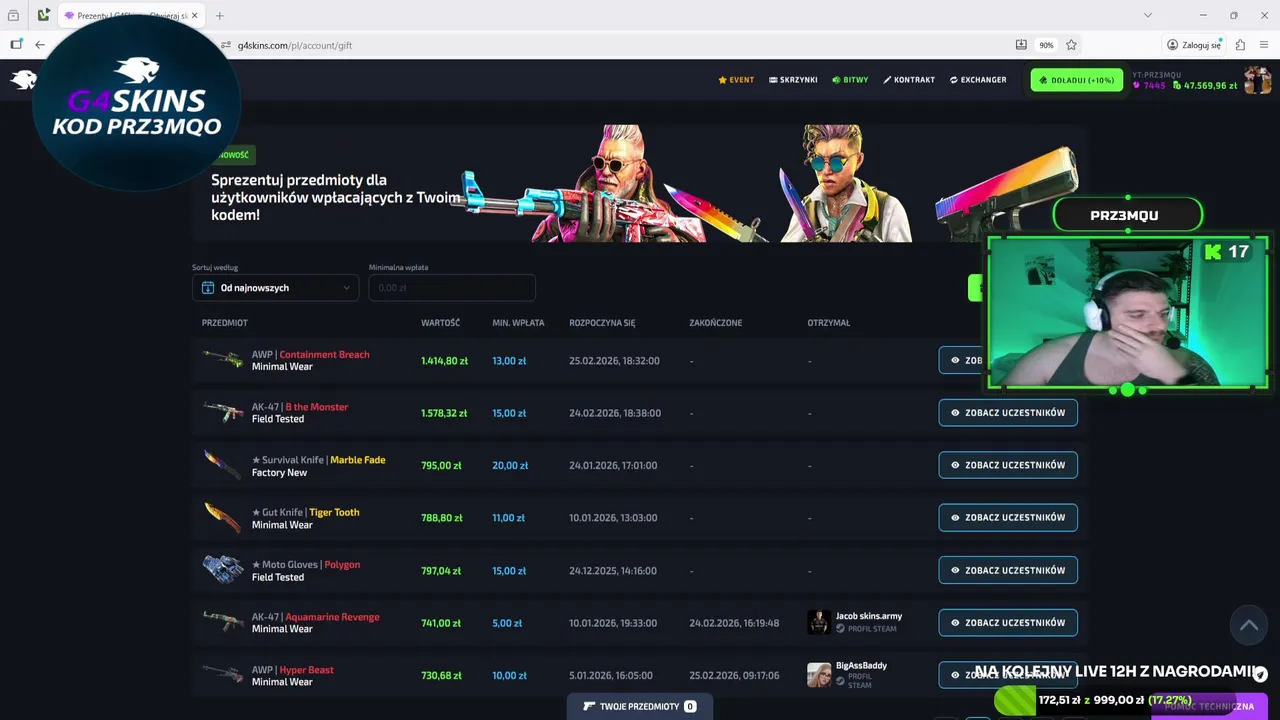
Task: Click the gift promo banner image
Action: coord(640,183)
